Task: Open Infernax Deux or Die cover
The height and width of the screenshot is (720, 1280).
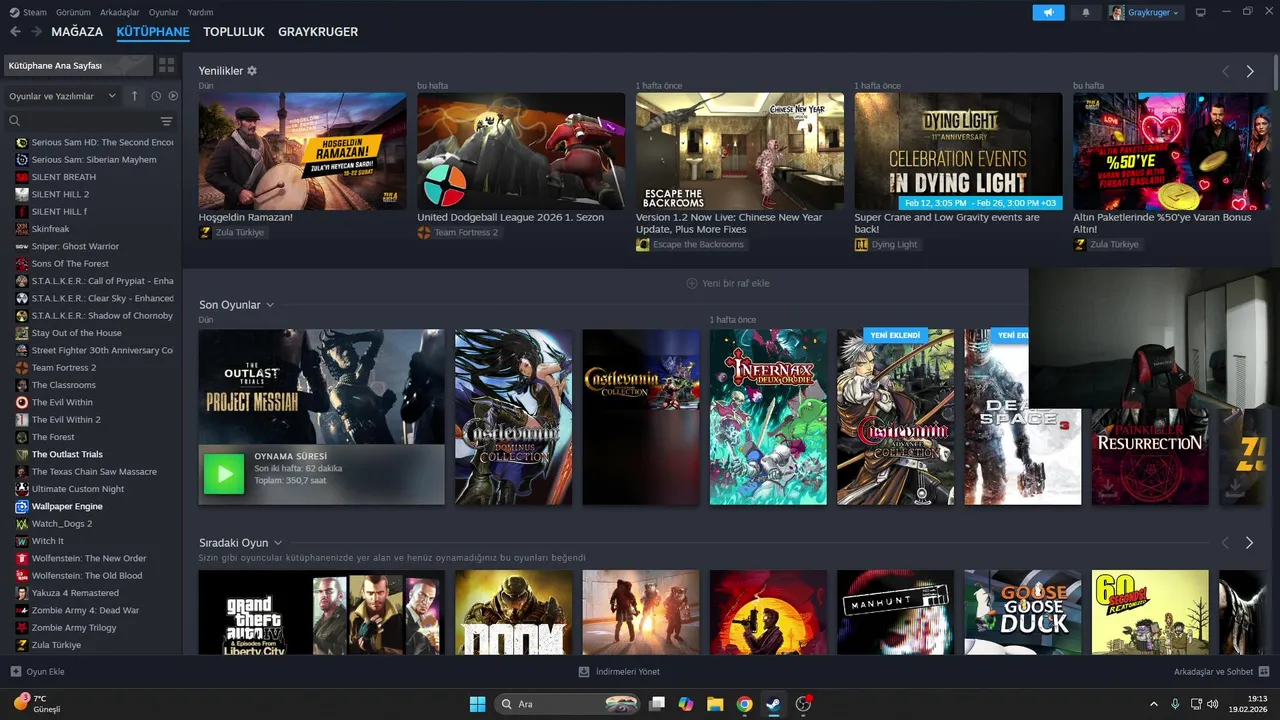Action: [768, 417]
